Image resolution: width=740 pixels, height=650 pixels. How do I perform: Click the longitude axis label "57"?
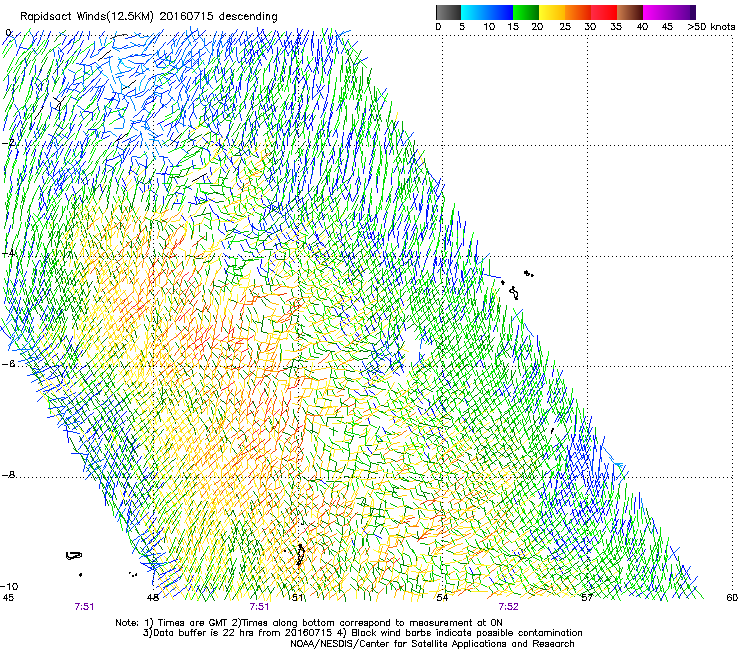pyautogui.click(x=587, y=597)
